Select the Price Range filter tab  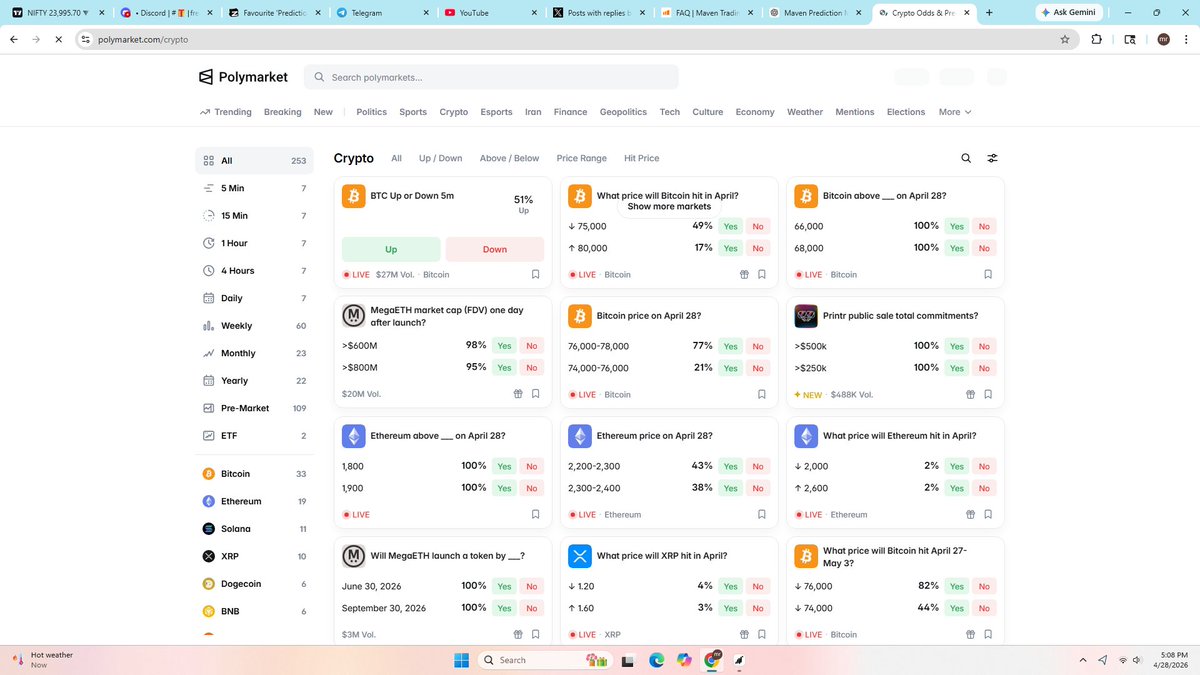pos(581,158)
